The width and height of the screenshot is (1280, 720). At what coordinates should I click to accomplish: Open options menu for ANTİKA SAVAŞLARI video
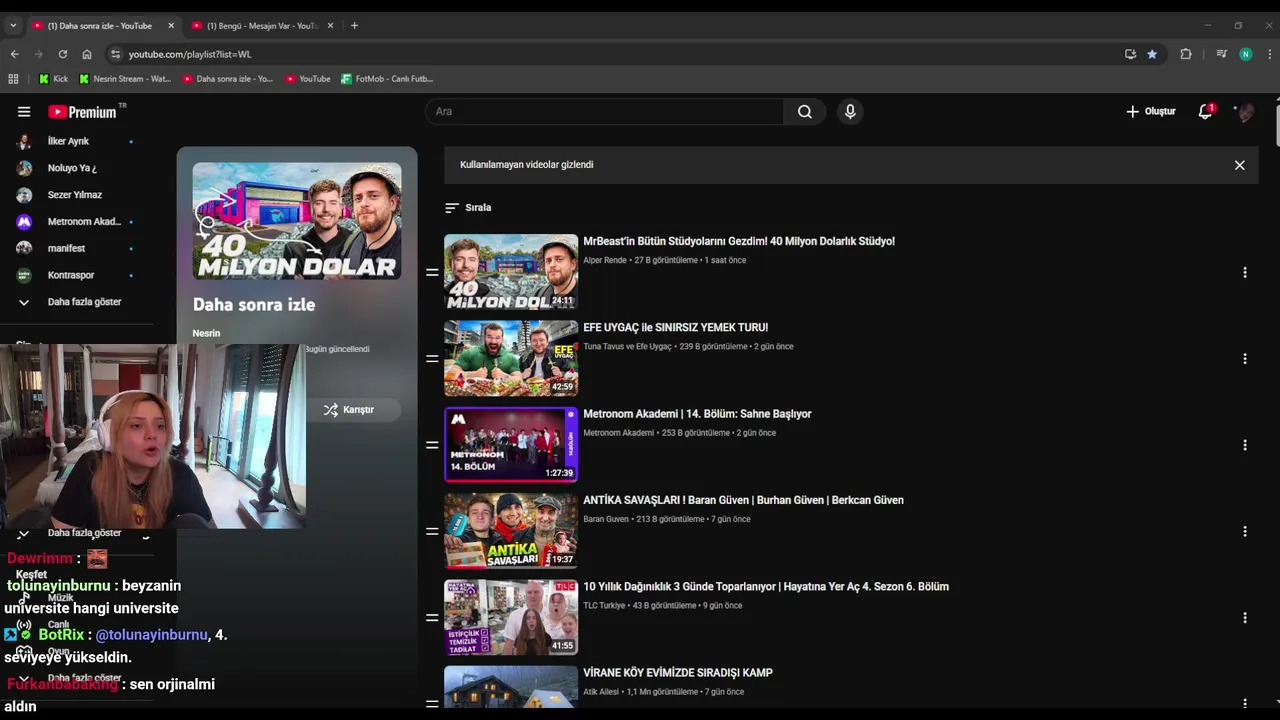coord(1245,531)
